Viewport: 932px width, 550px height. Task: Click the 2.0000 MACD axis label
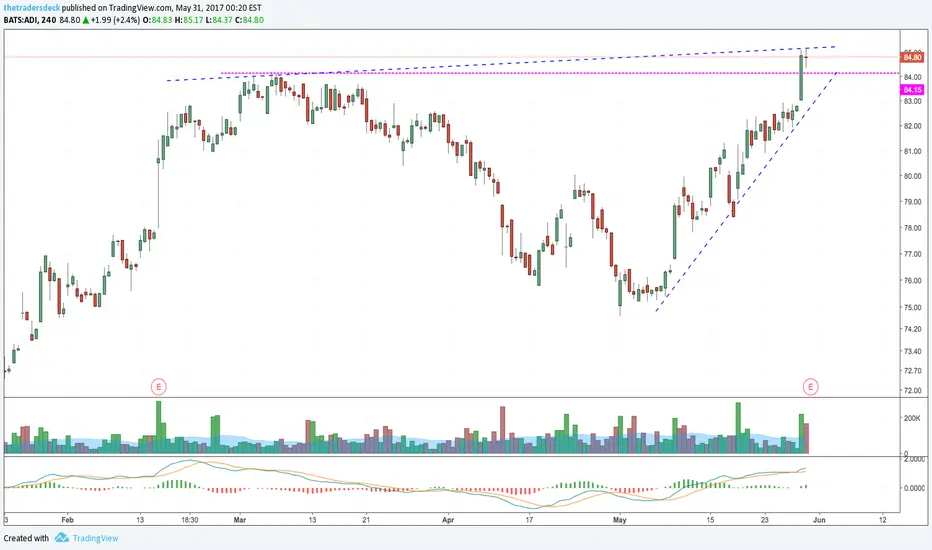coord(914,459)
